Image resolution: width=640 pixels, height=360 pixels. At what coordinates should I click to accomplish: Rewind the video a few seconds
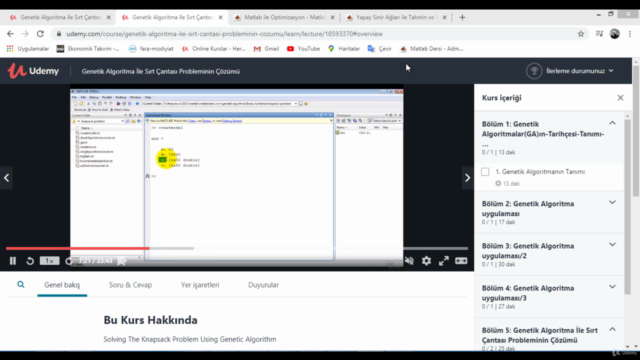(x=30, y=261)
